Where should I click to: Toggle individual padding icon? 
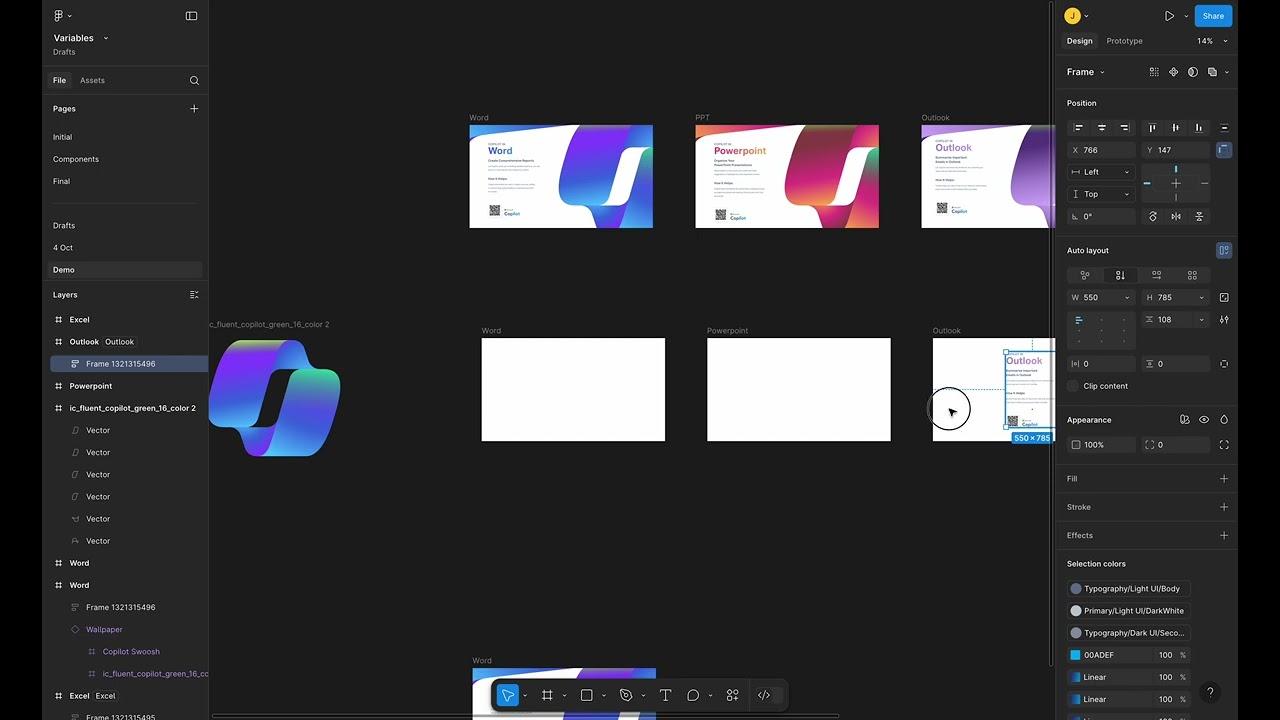click(1224, 364)
